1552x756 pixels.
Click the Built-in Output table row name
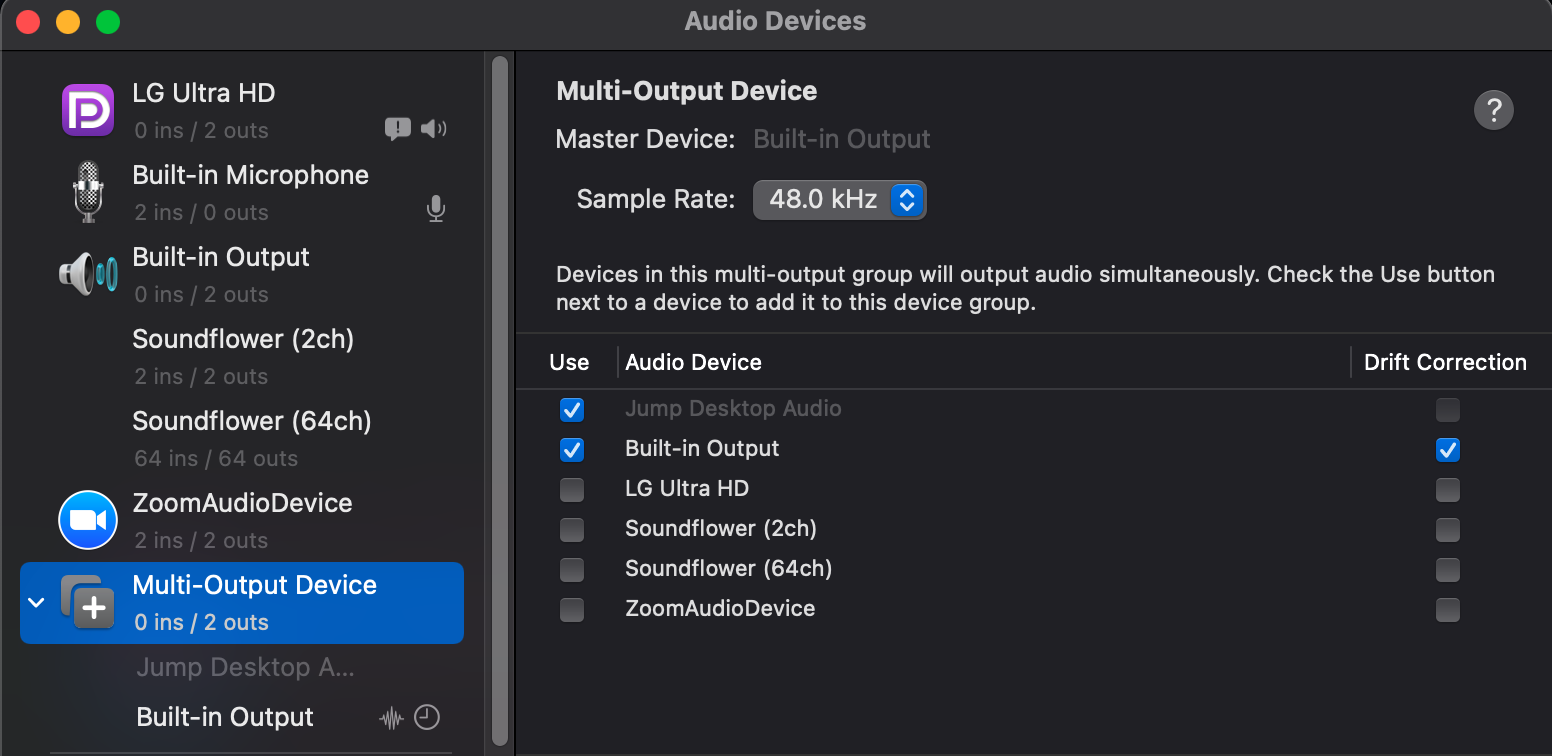(x=702, y=448)
